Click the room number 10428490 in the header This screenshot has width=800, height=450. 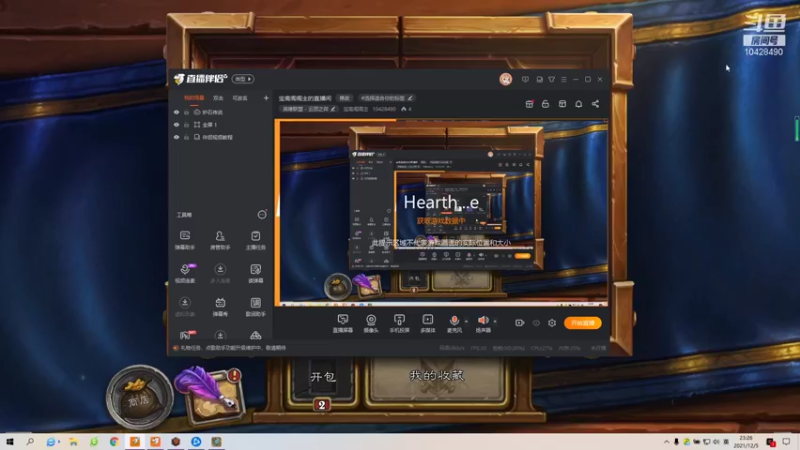click(384, 109)
